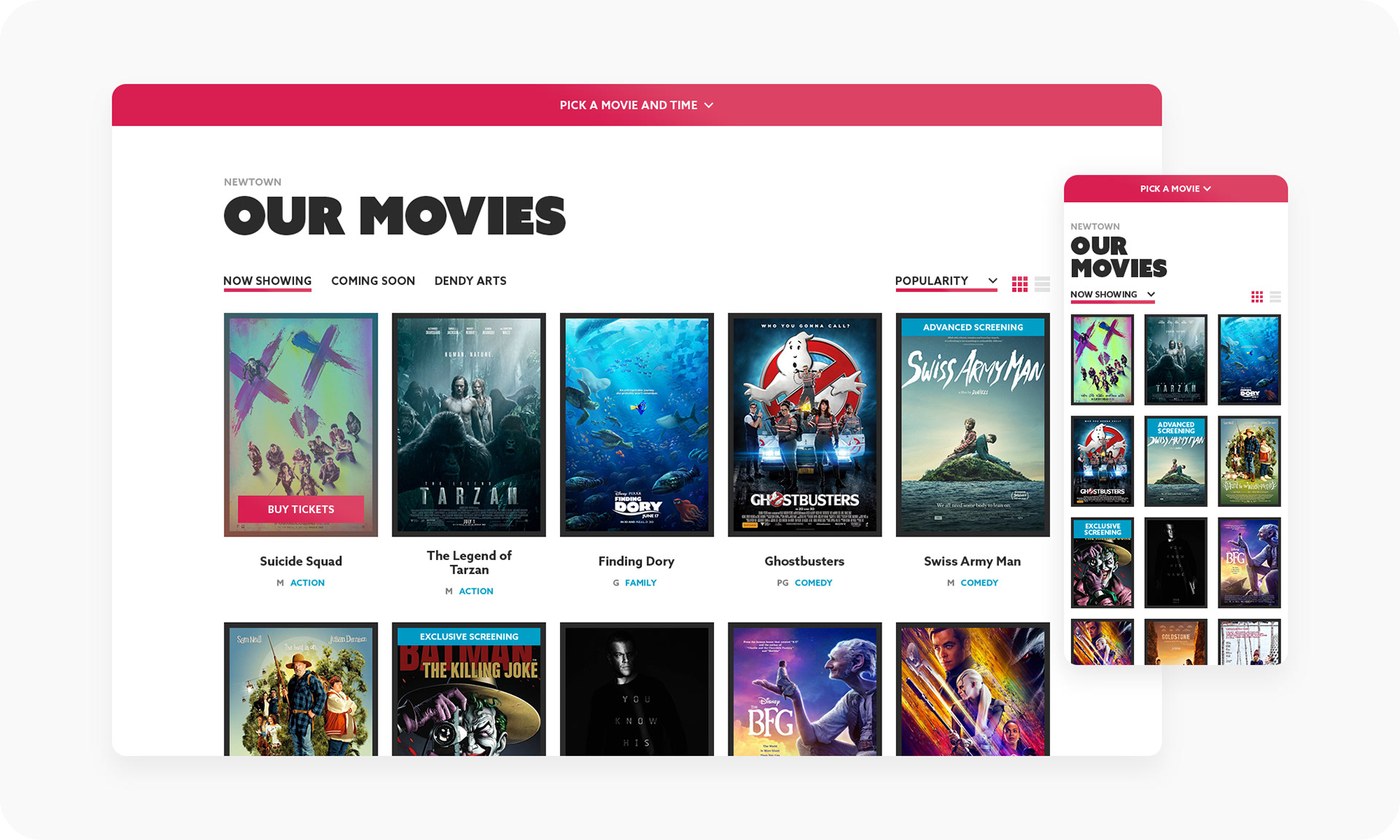
Task: Open Jason Bourne dark desktop poster
Action: coord(637,689)
